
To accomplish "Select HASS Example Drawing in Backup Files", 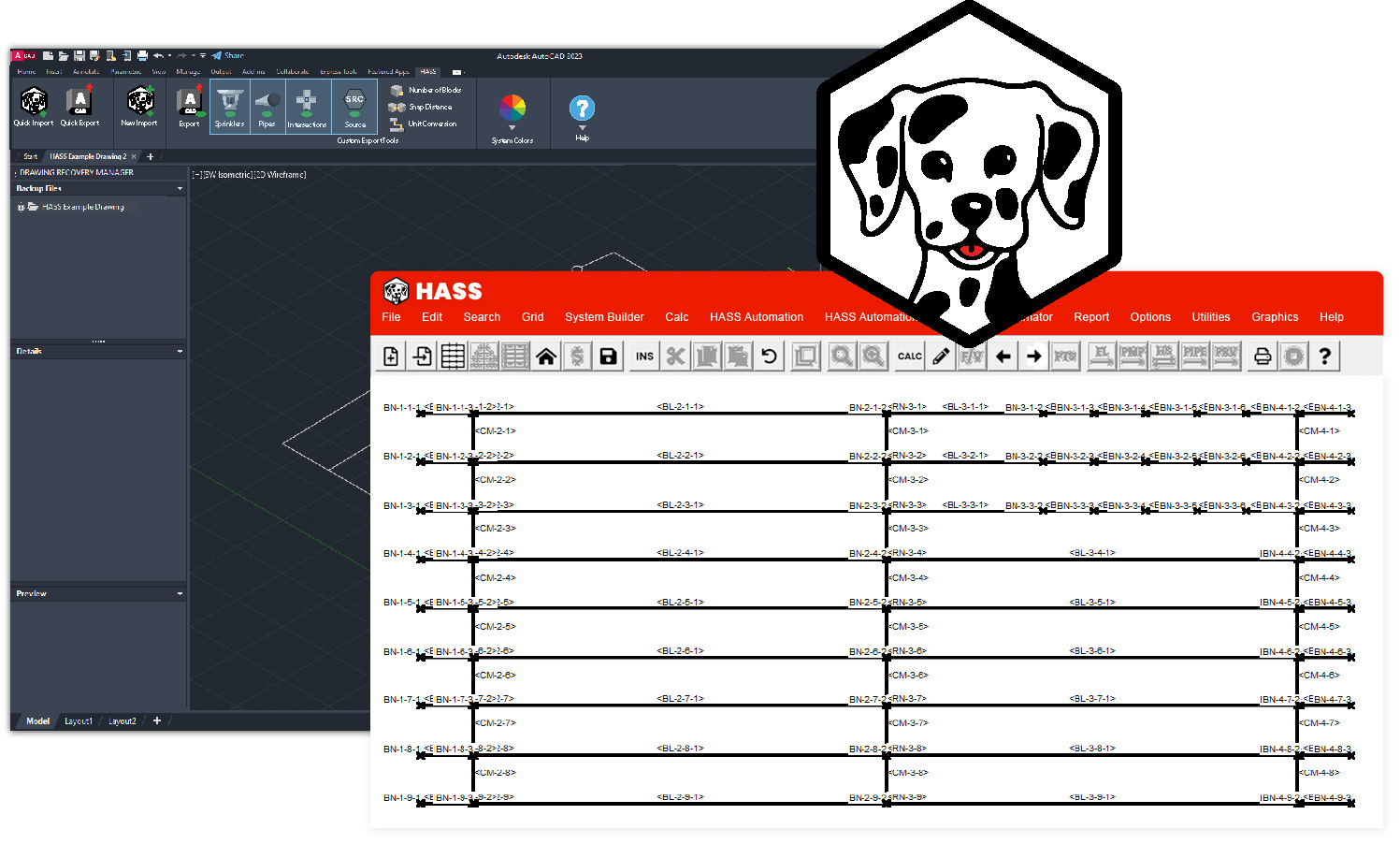I will pyautogui.click(x=82, y=207).
